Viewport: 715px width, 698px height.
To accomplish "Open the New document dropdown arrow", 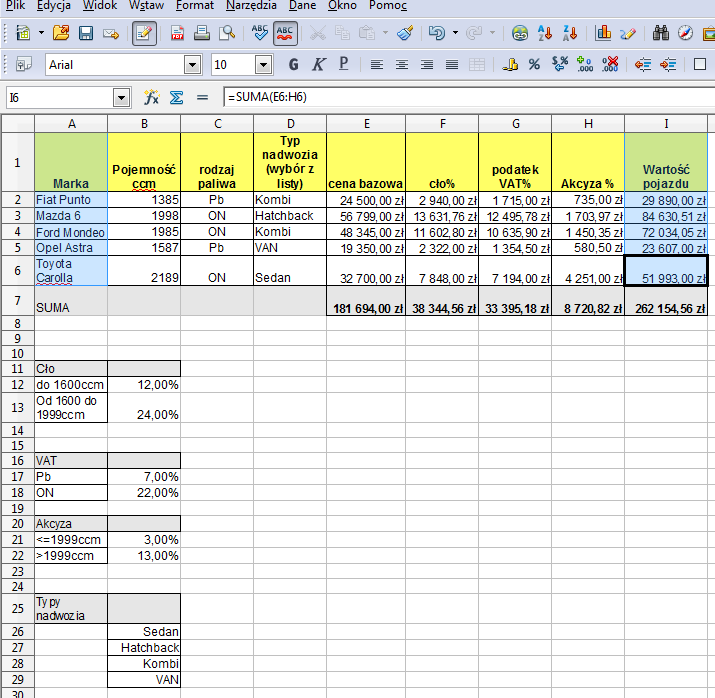I will tap(41, 33).
